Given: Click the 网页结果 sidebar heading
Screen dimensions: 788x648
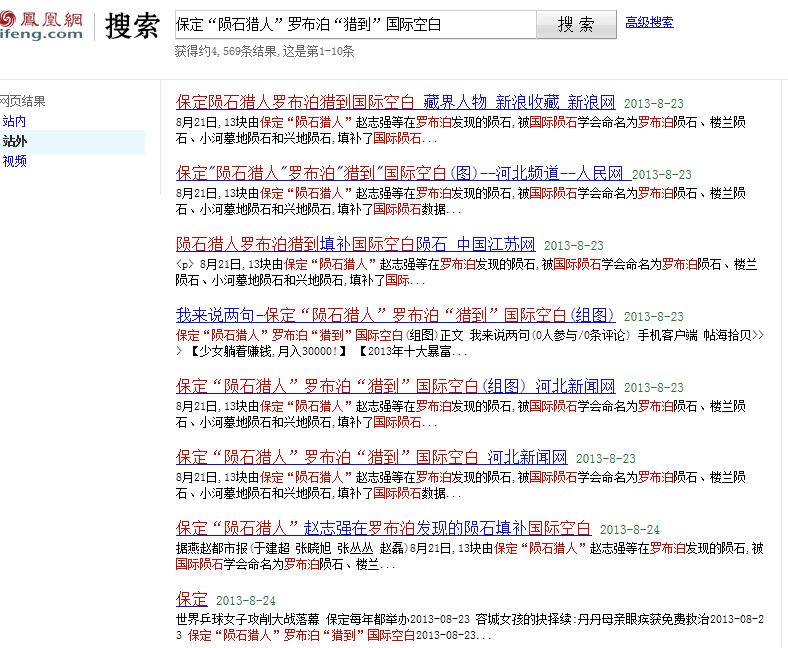Looking at the screenshot, I should (23, 101).
